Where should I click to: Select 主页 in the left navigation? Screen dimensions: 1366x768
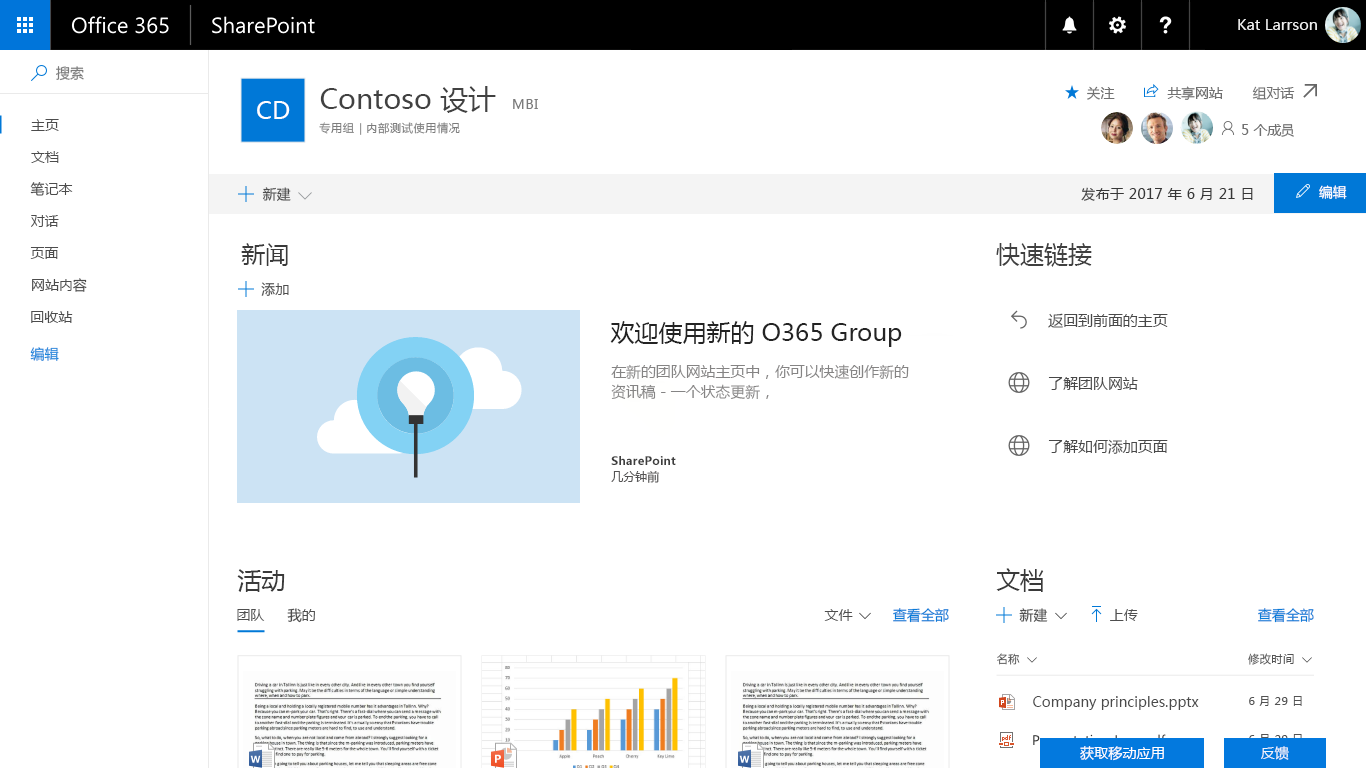pos(45,125)
